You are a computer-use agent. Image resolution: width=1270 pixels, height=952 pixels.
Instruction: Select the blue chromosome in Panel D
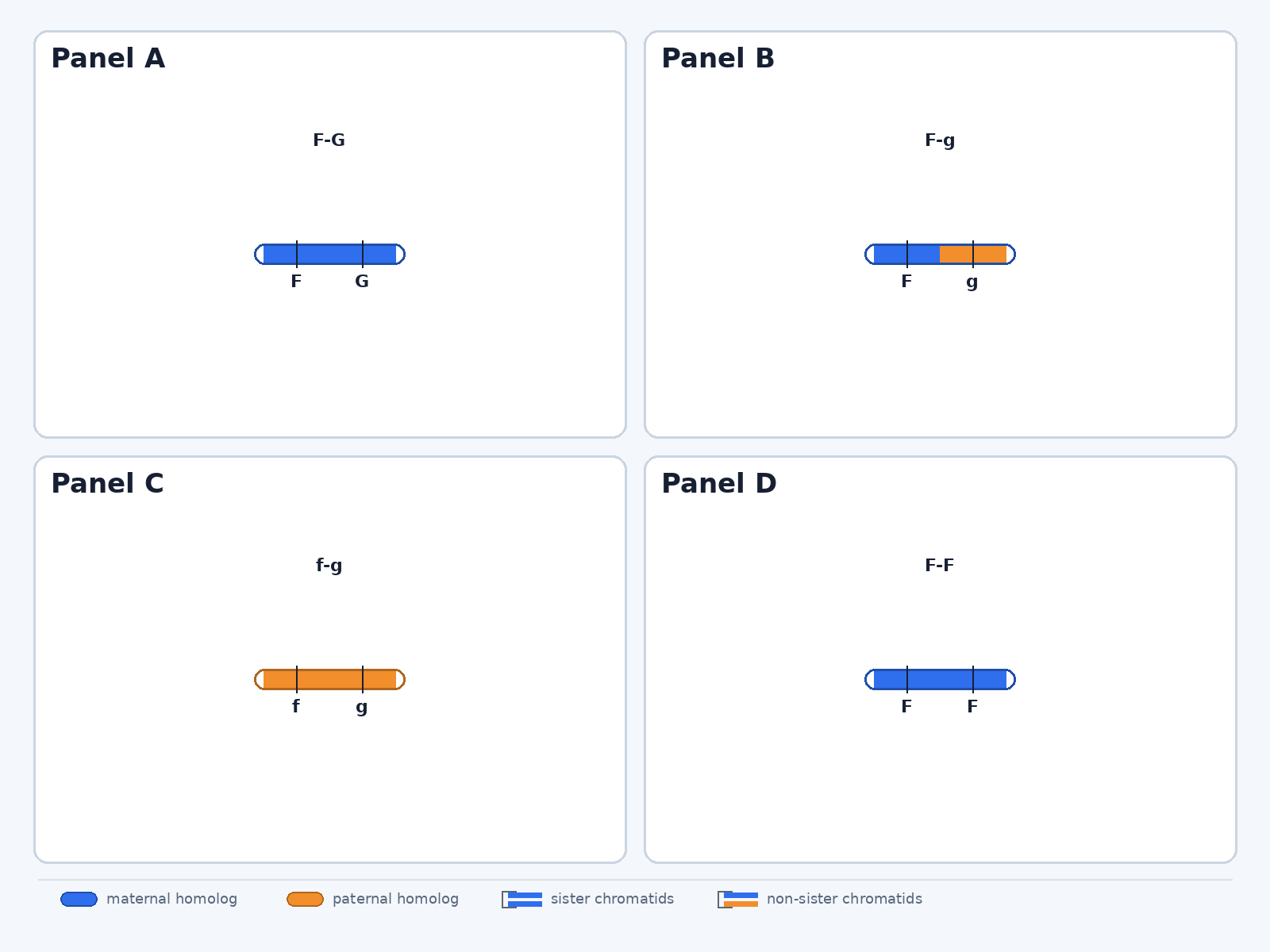[x=941, y=679]
